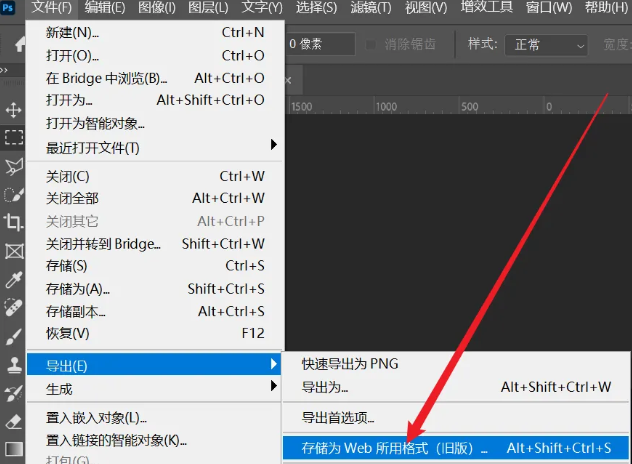This screenshot has width=632, height=464.
Task: Choose 打开(O)... menu entry
Action: 155,55
